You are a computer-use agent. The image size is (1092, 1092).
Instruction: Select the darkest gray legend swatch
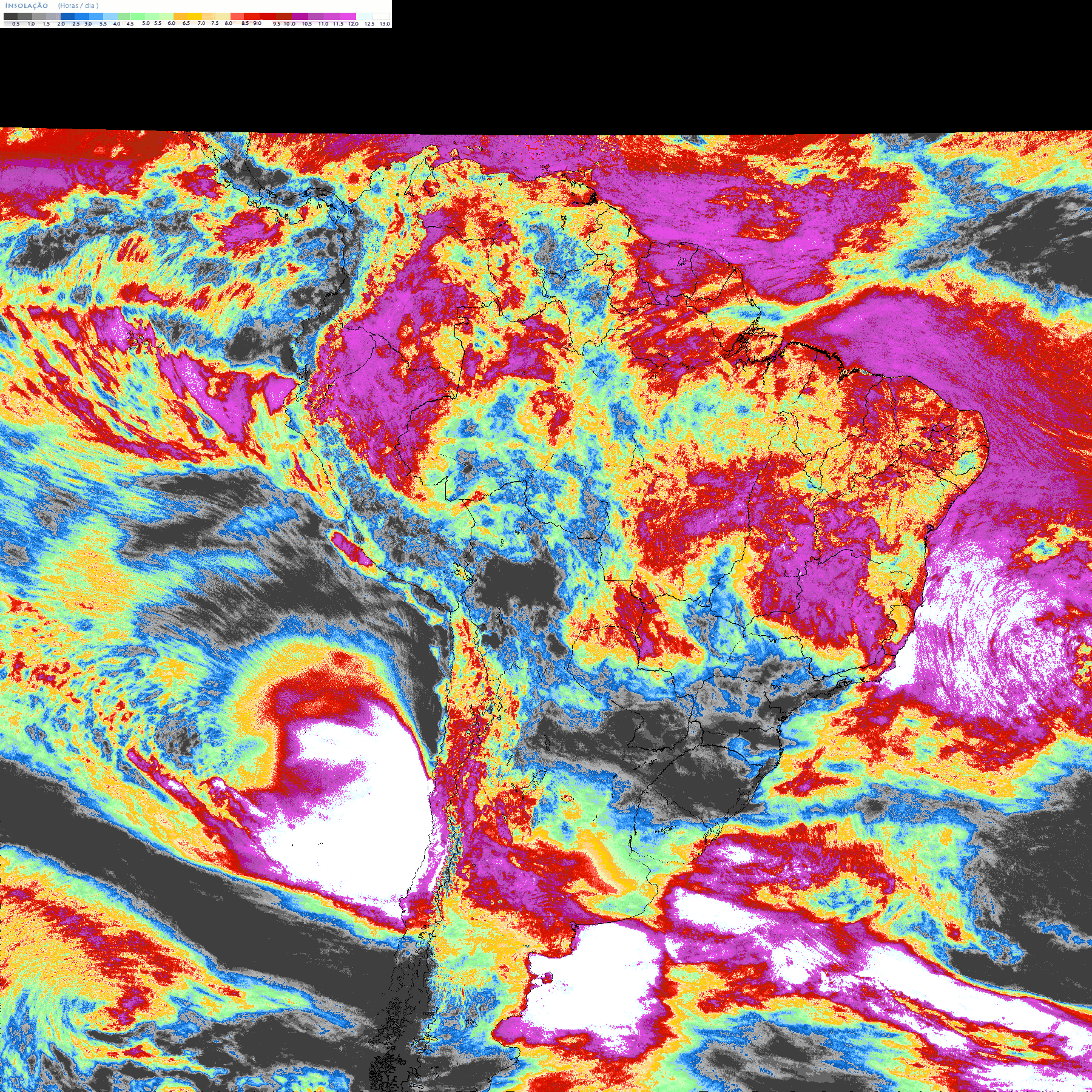pyautogui.click(x=10, y=16)
